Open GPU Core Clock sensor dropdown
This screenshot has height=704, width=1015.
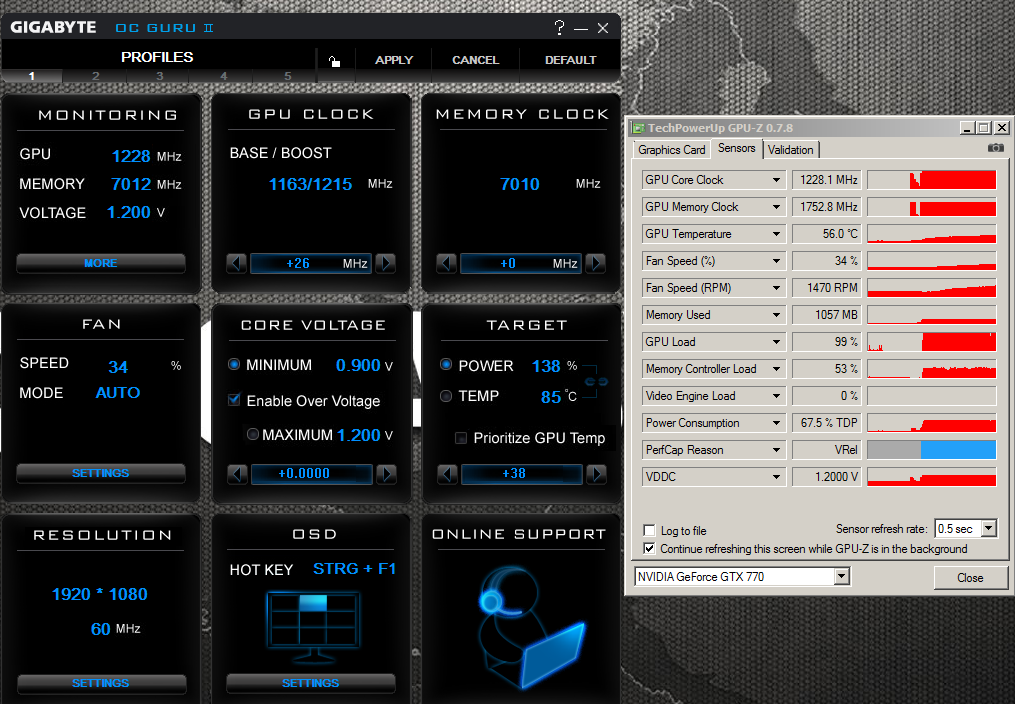click(776, 180)
